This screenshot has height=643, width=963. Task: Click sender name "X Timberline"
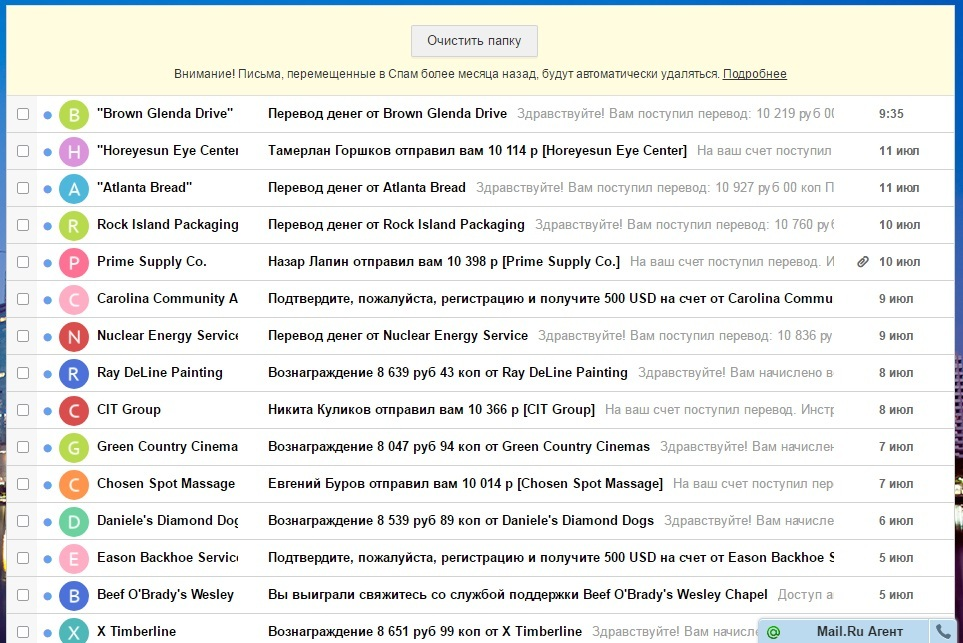coord(136,631)
